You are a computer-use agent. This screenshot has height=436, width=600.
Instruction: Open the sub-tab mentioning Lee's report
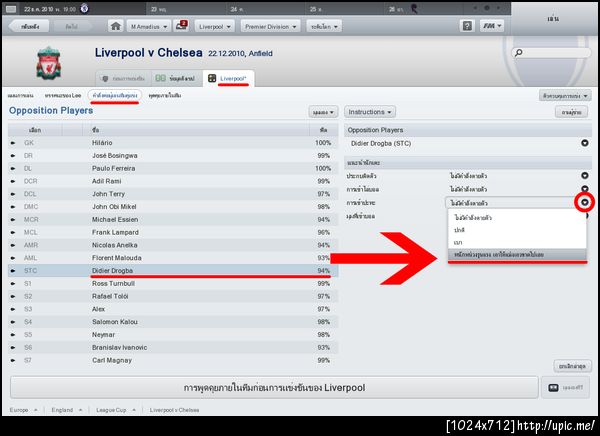(63, 95)
